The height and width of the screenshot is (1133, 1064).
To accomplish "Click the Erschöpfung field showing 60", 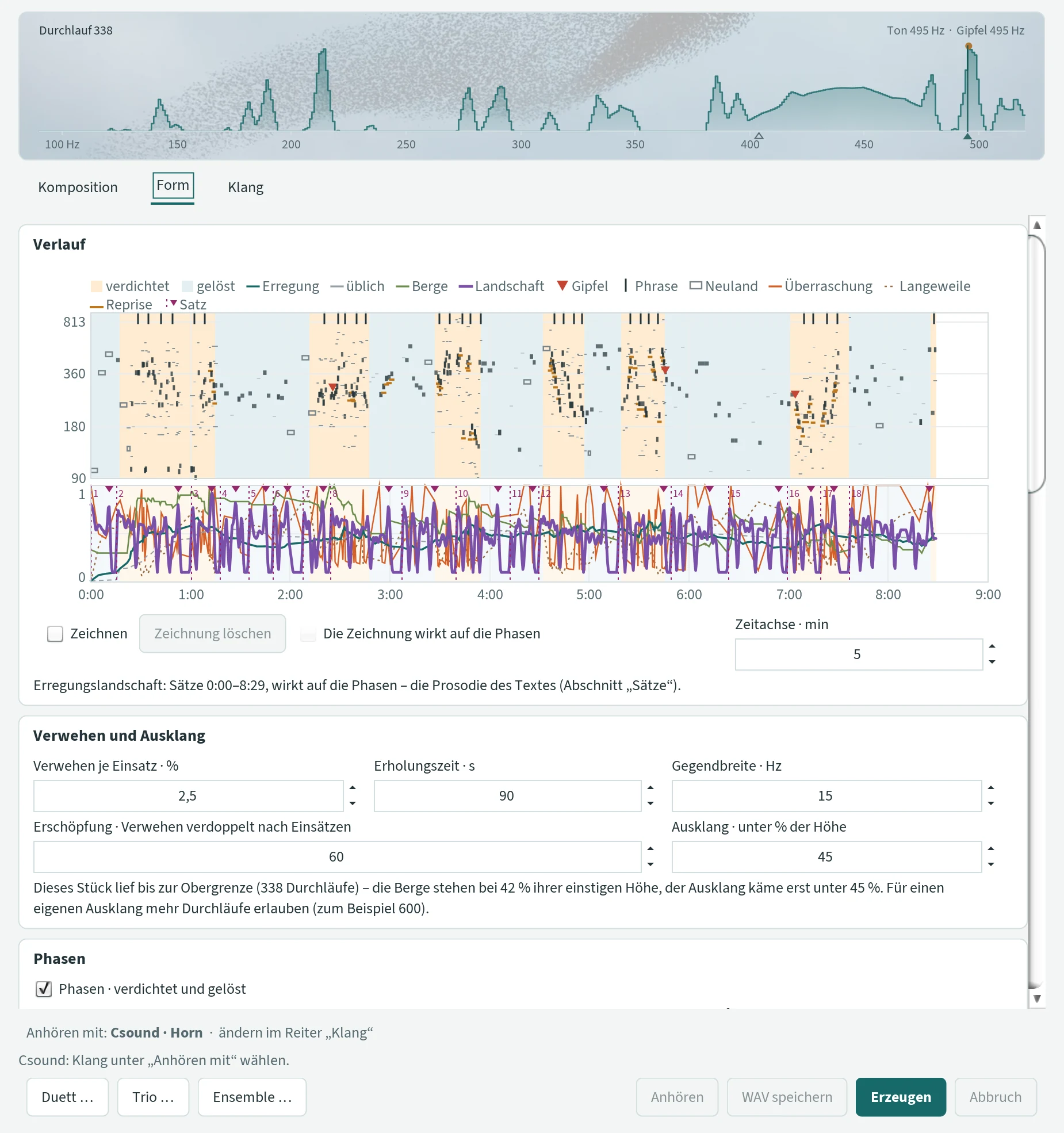I will pyautogui.click(x=337, y=857).
